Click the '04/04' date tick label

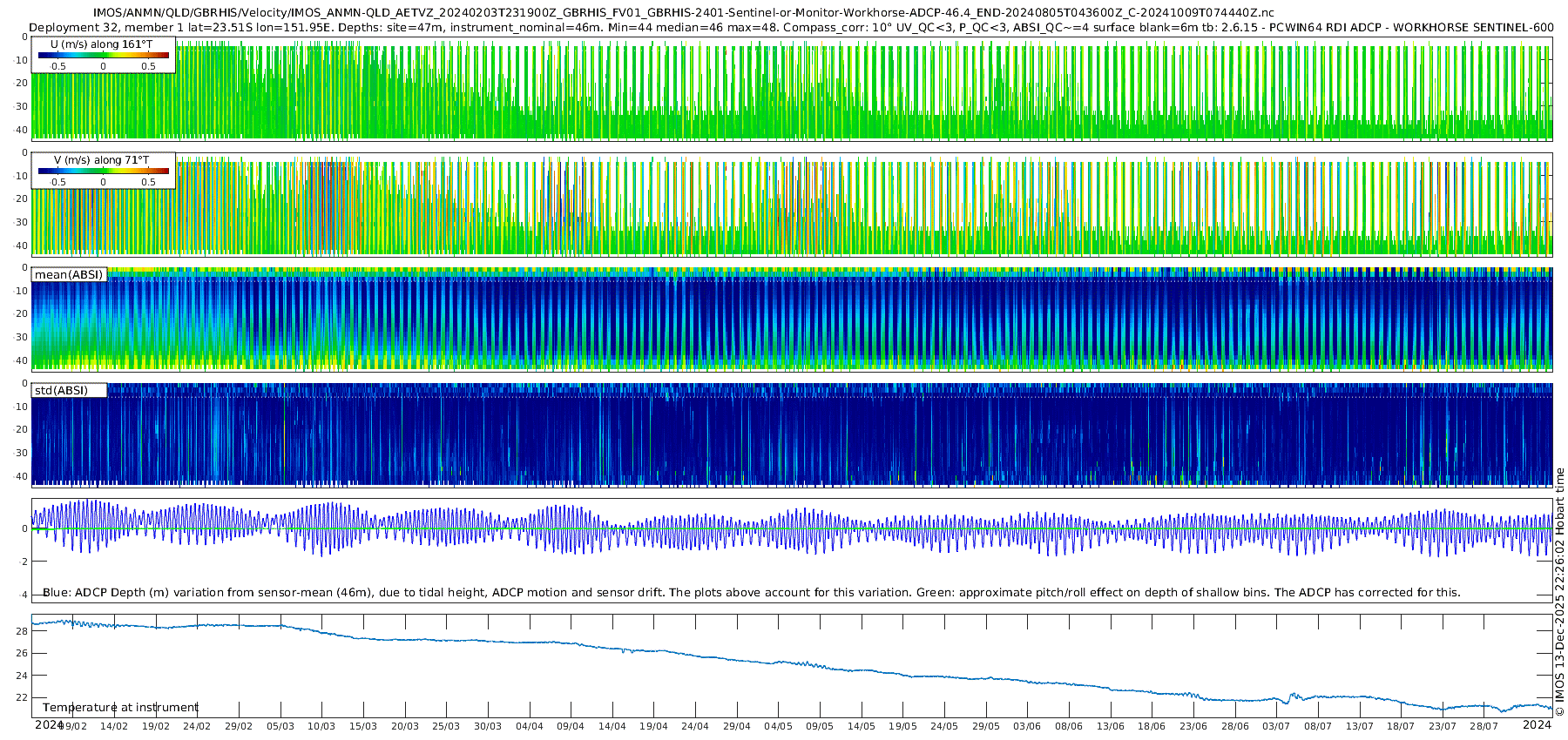tap(530, 727)
